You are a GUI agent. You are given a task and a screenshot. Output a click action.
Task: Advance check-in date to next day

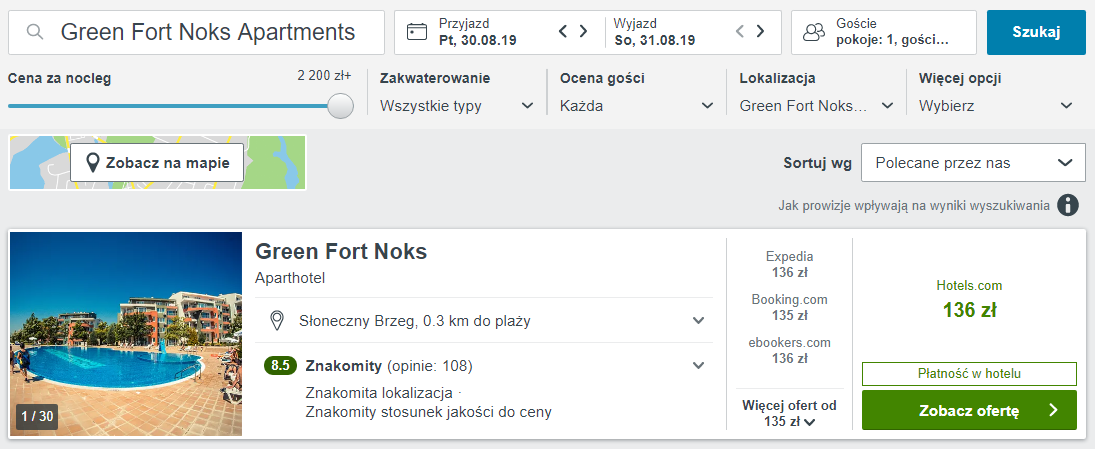[x=583, y=31]
